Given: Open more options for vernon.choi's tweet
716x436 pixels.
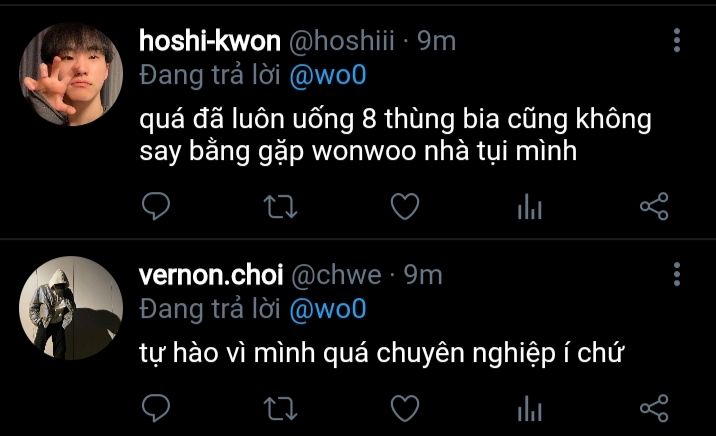Looking at the screenshot, I should click(x=677, y=274).
